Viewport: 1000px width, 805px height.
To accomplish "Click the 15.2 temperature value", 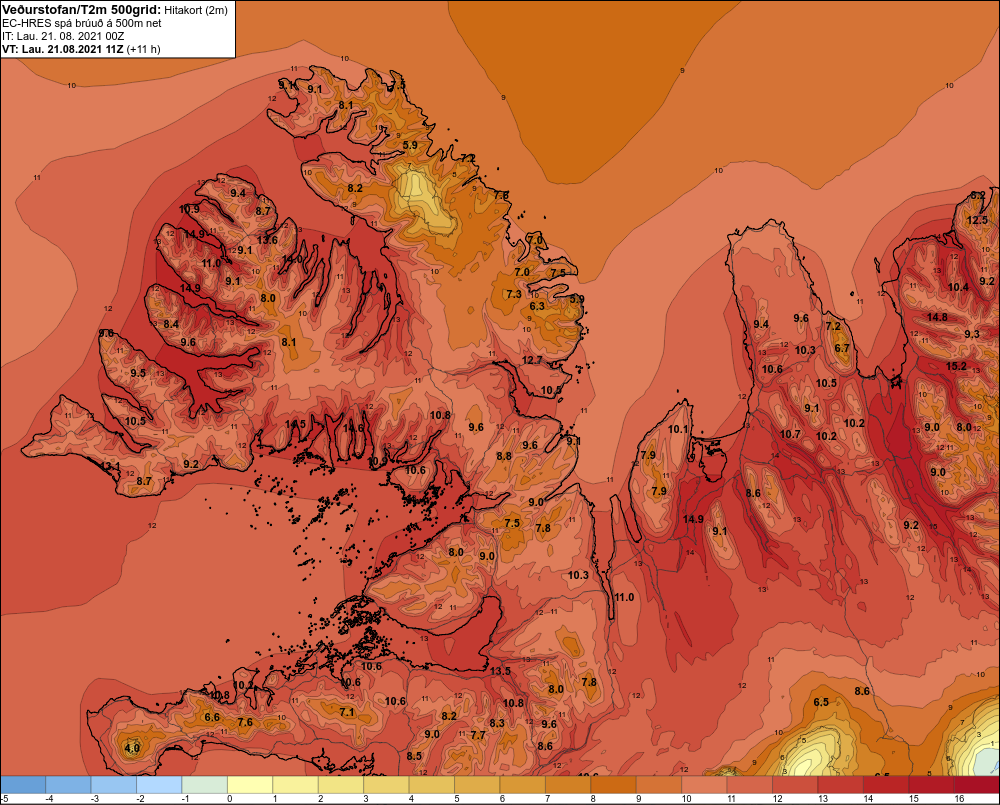I will (956, 366).
